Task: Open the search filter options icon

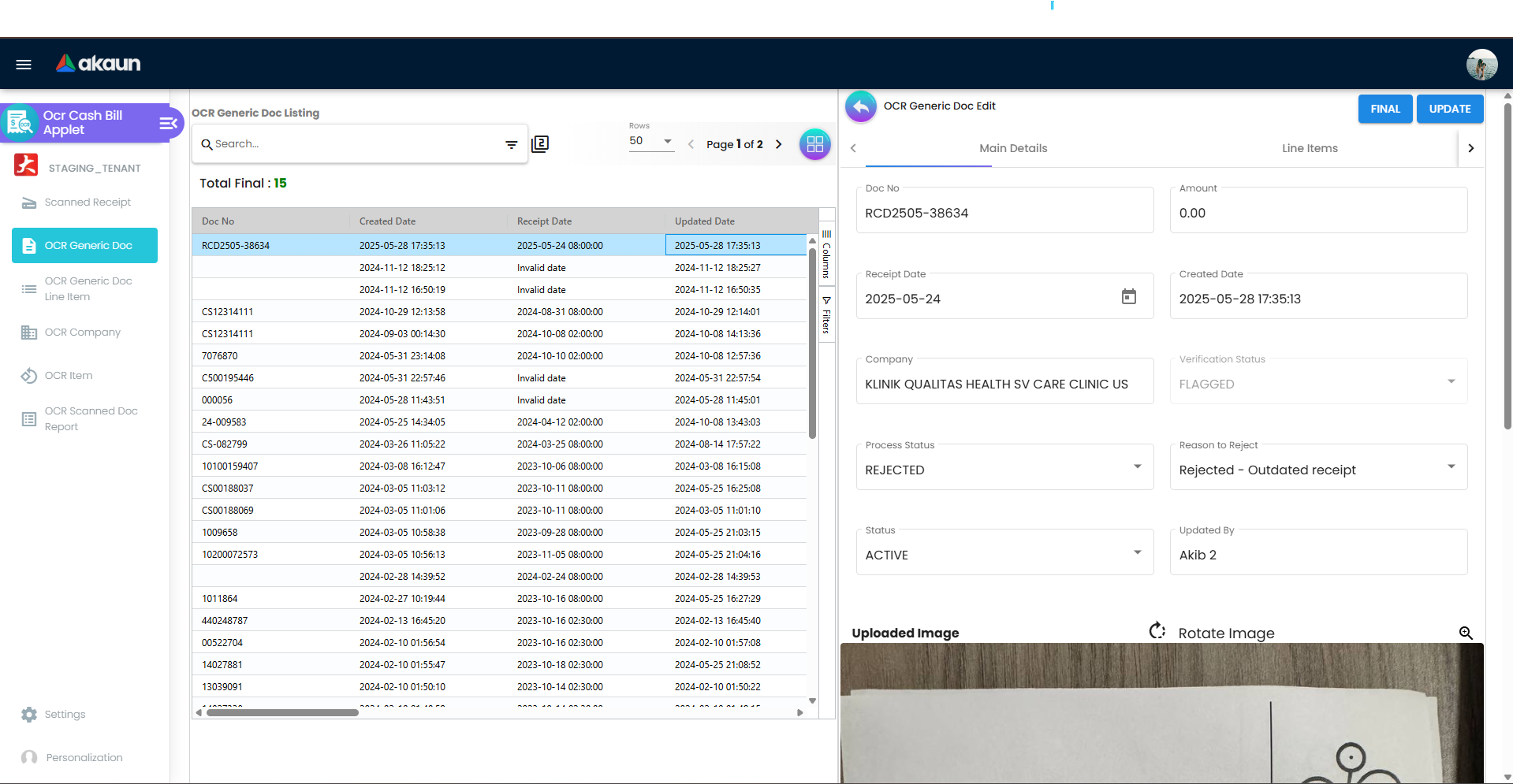Action: (x=512, y=144)
